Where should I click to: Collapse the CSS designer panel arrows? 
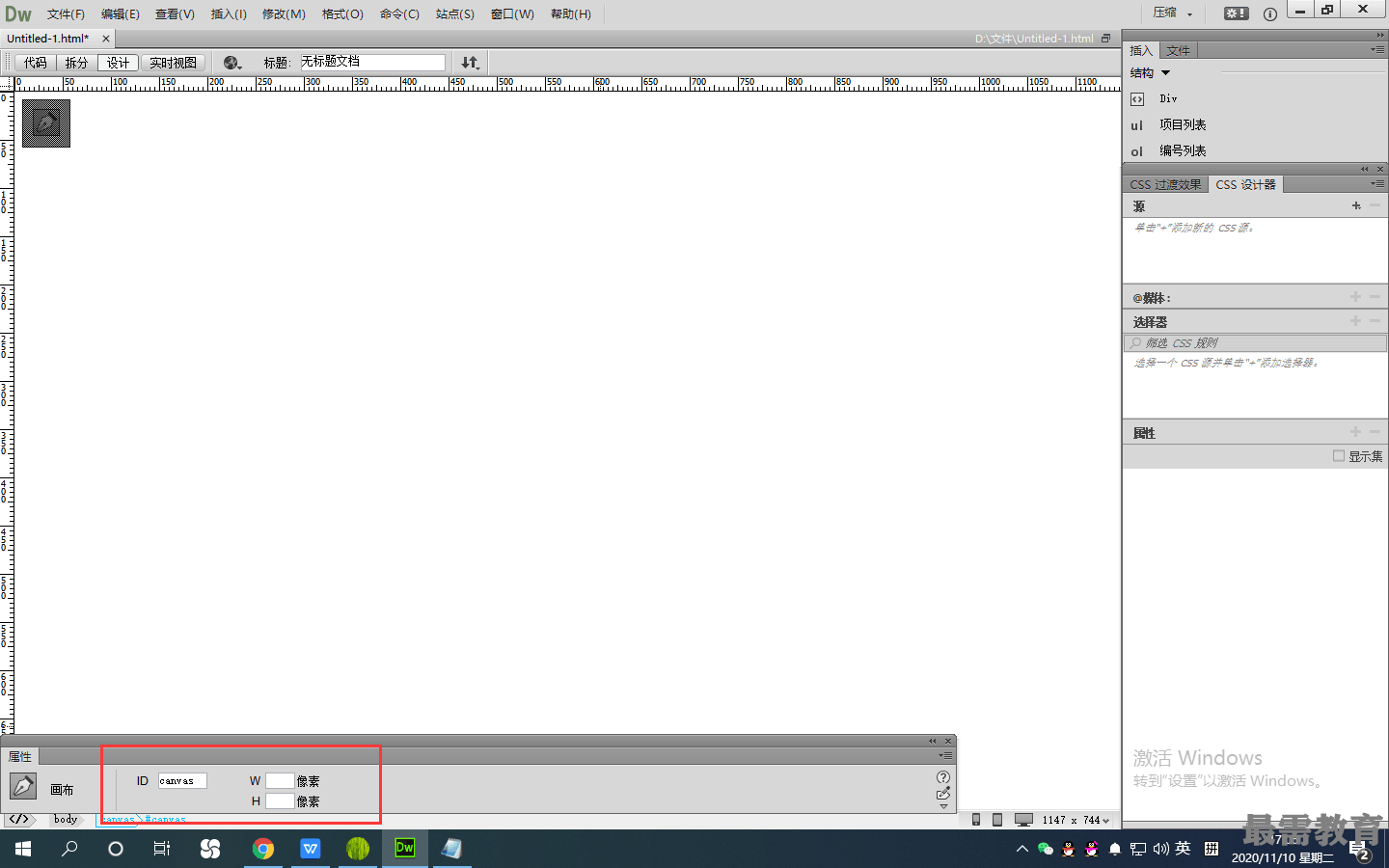tap(1365, 169)
